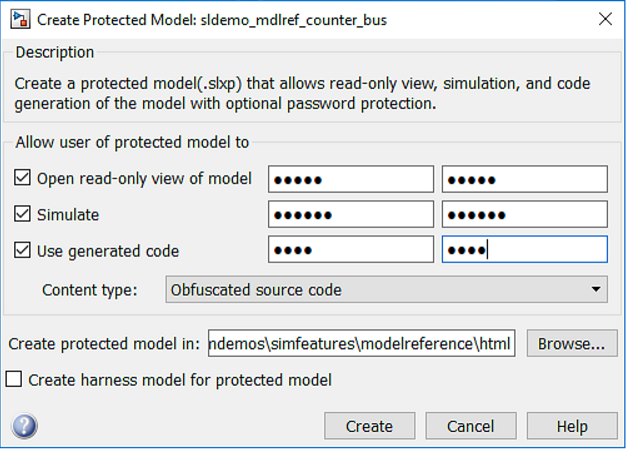Focus first password field for read-only view
Viewport: 626px width, 449px height.
(x=350, y=179)
